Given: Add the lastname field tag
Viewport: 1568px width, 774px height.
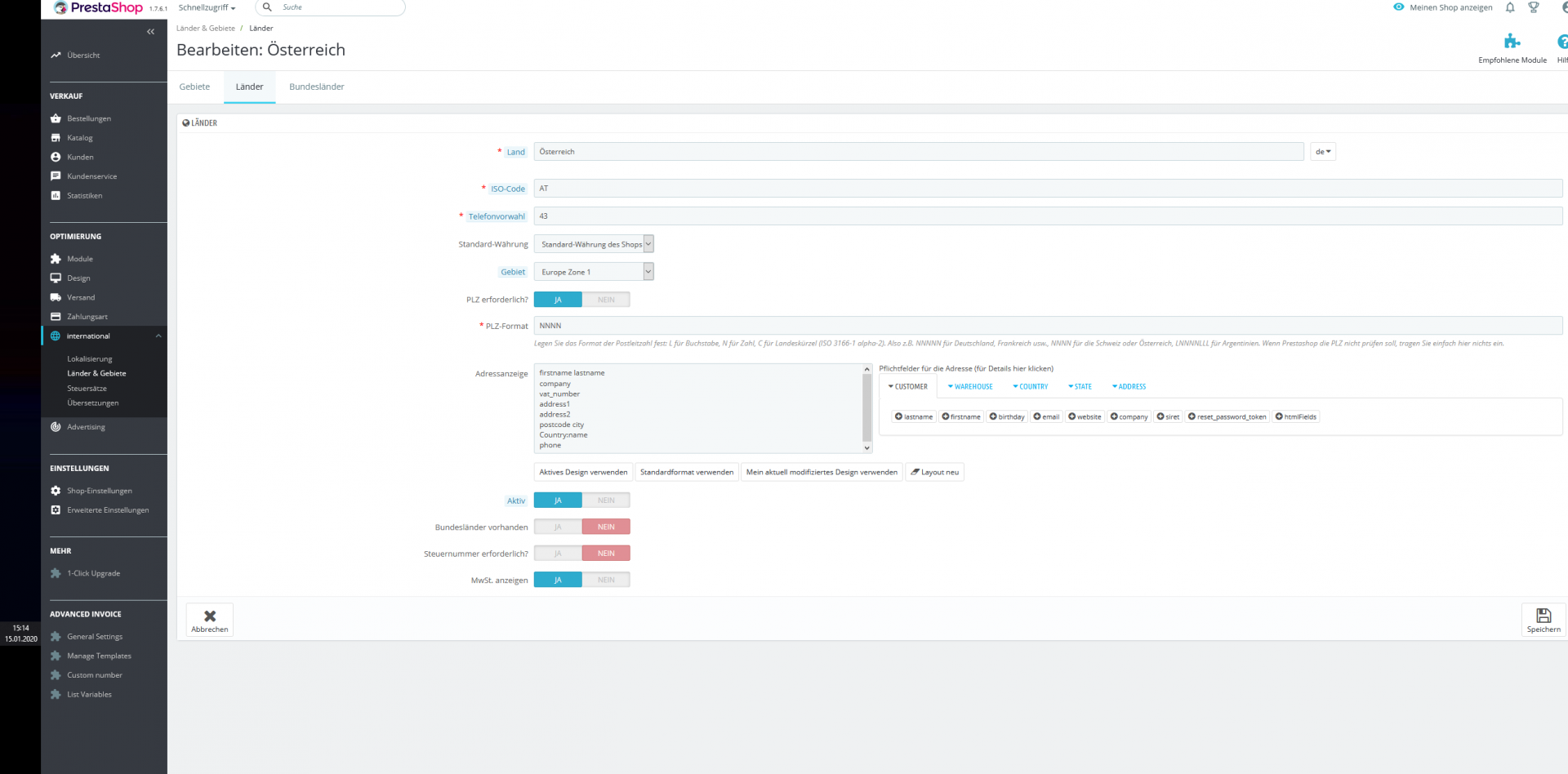Looking at the screenshot, I should point(914,416).
